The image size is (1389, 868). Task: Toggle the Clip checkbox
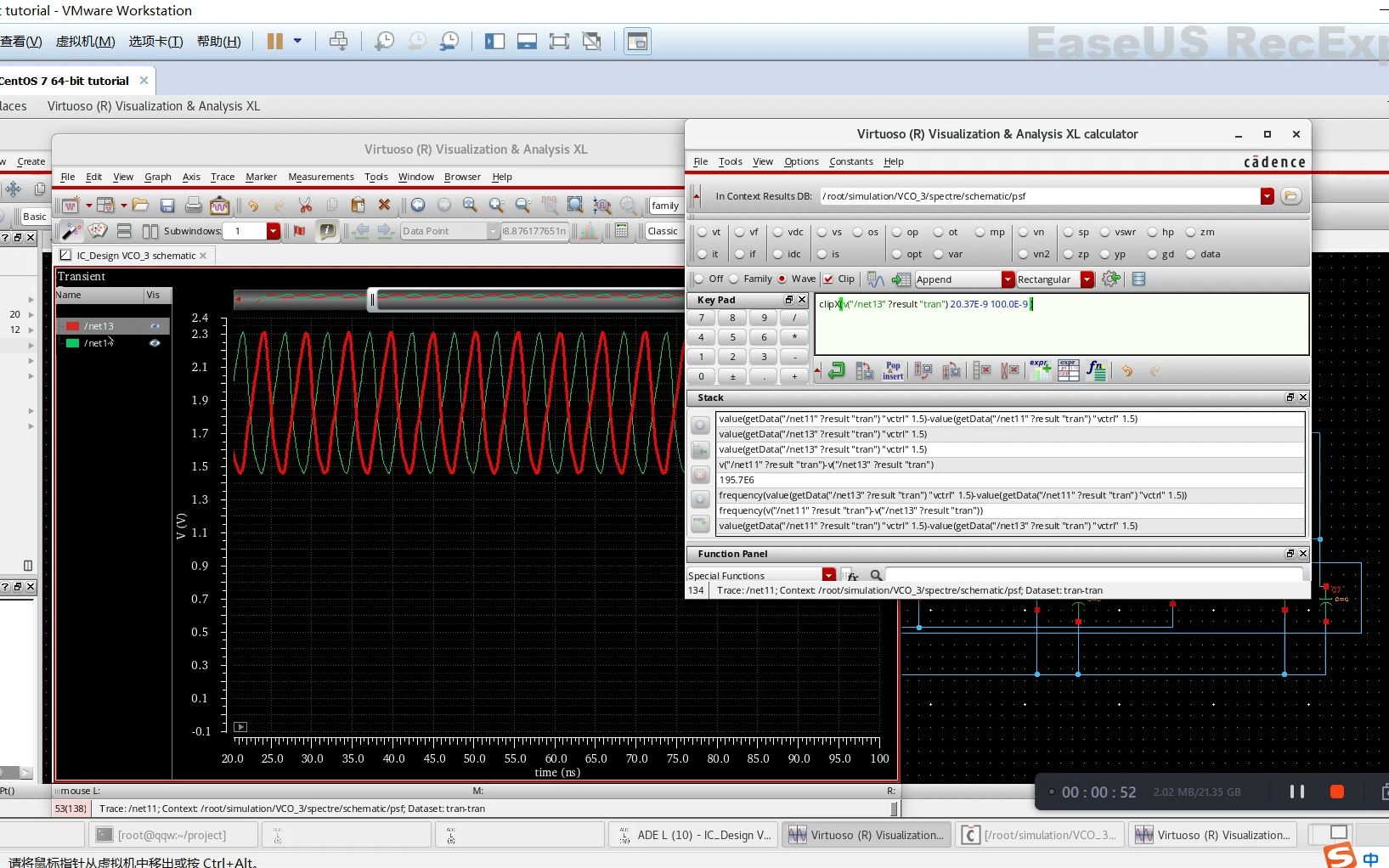pos(828,279)
